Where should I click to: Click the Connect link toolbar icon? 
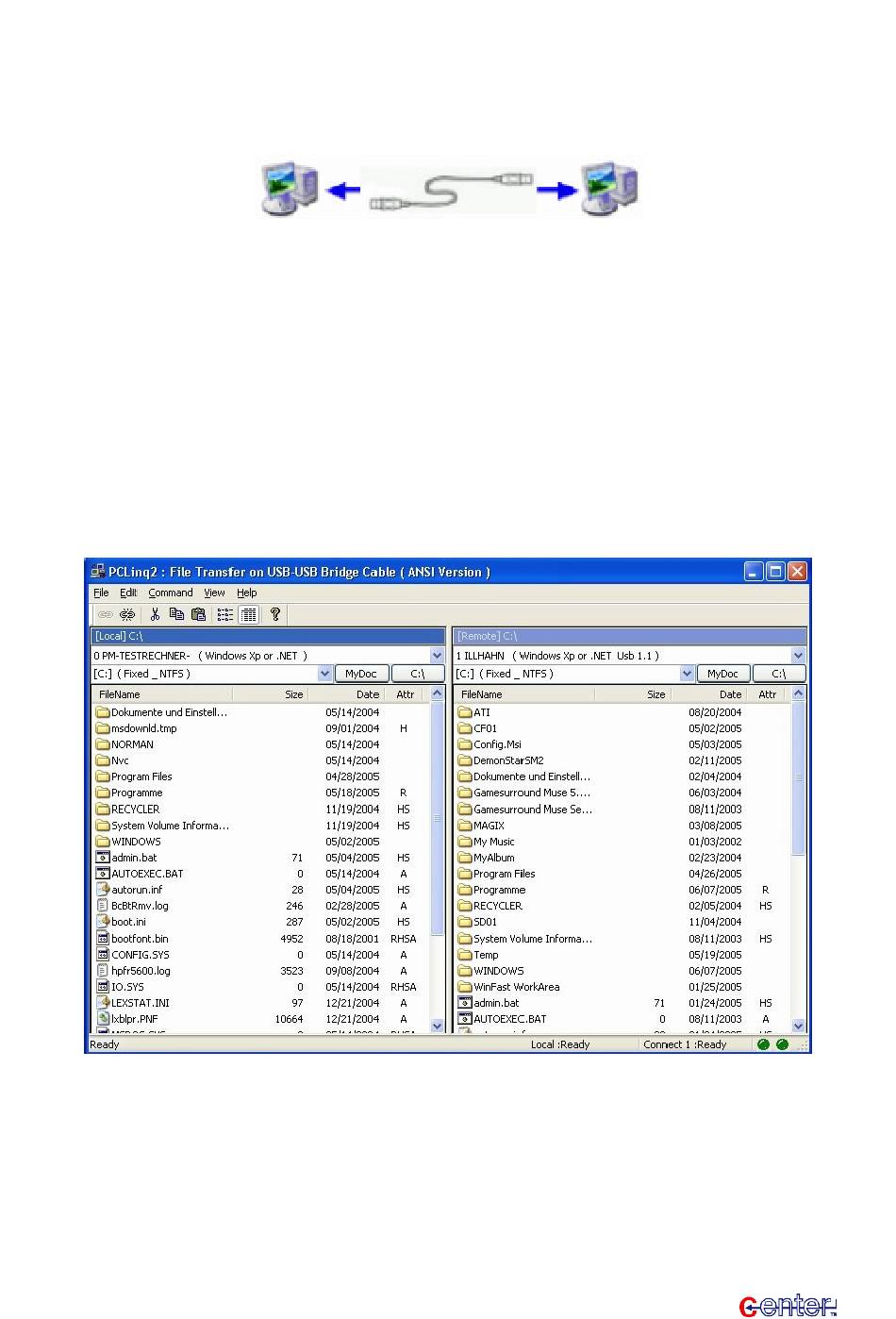point(106,614)
